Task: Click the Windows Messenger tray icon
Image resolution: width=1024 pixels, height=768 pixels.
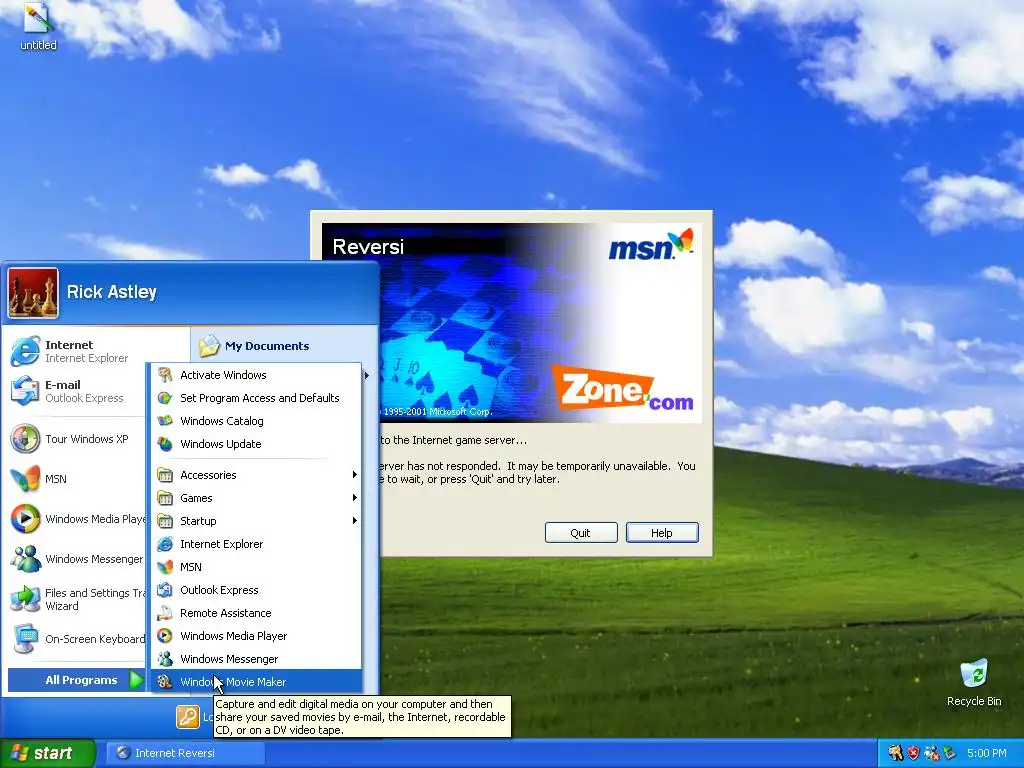Action: [x=932, y=753]
